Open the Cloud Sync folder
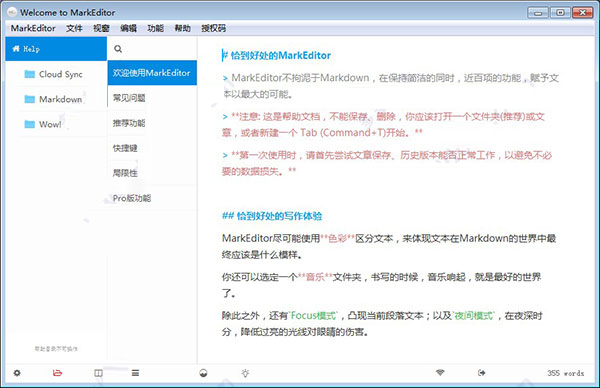 (56, 74)
